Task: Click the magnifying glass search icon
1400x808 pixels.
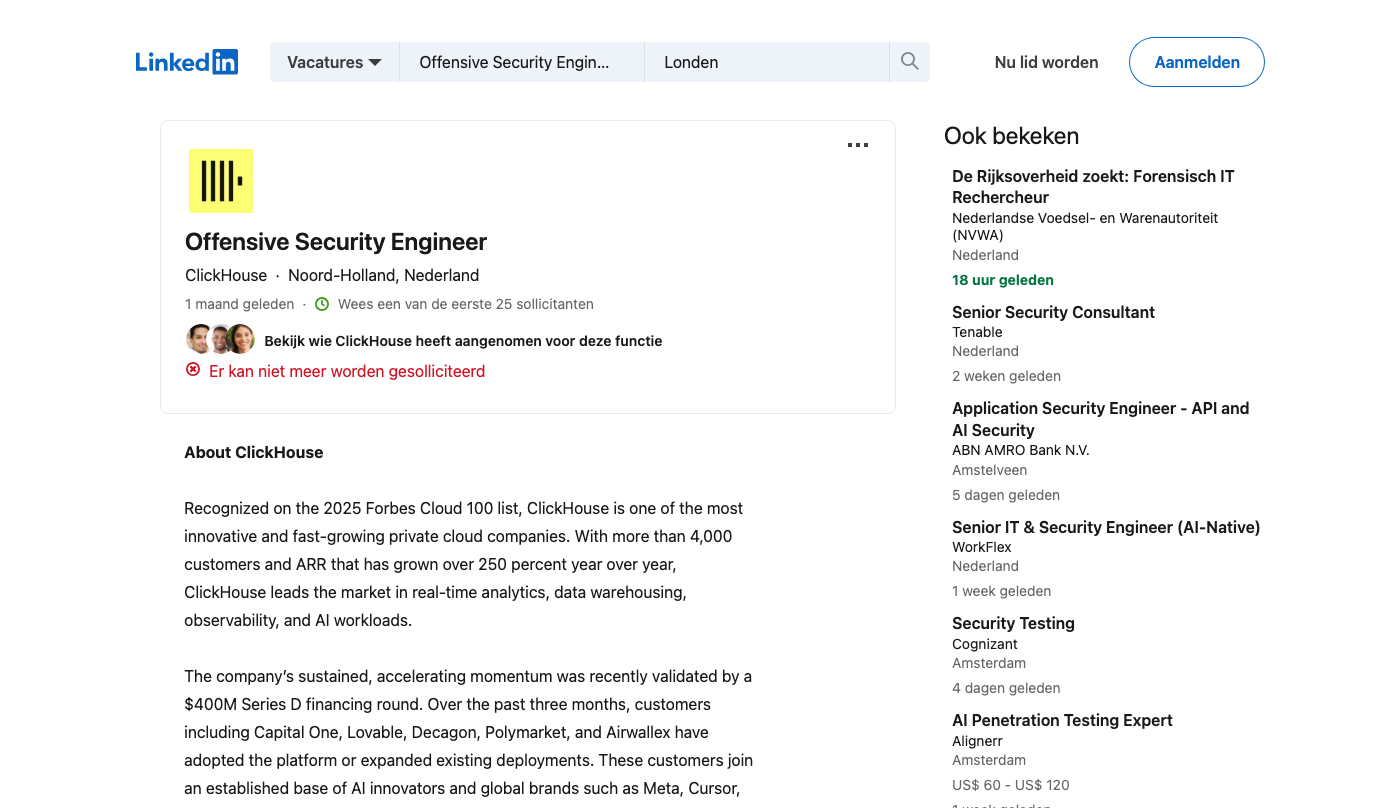Action: 909,62
